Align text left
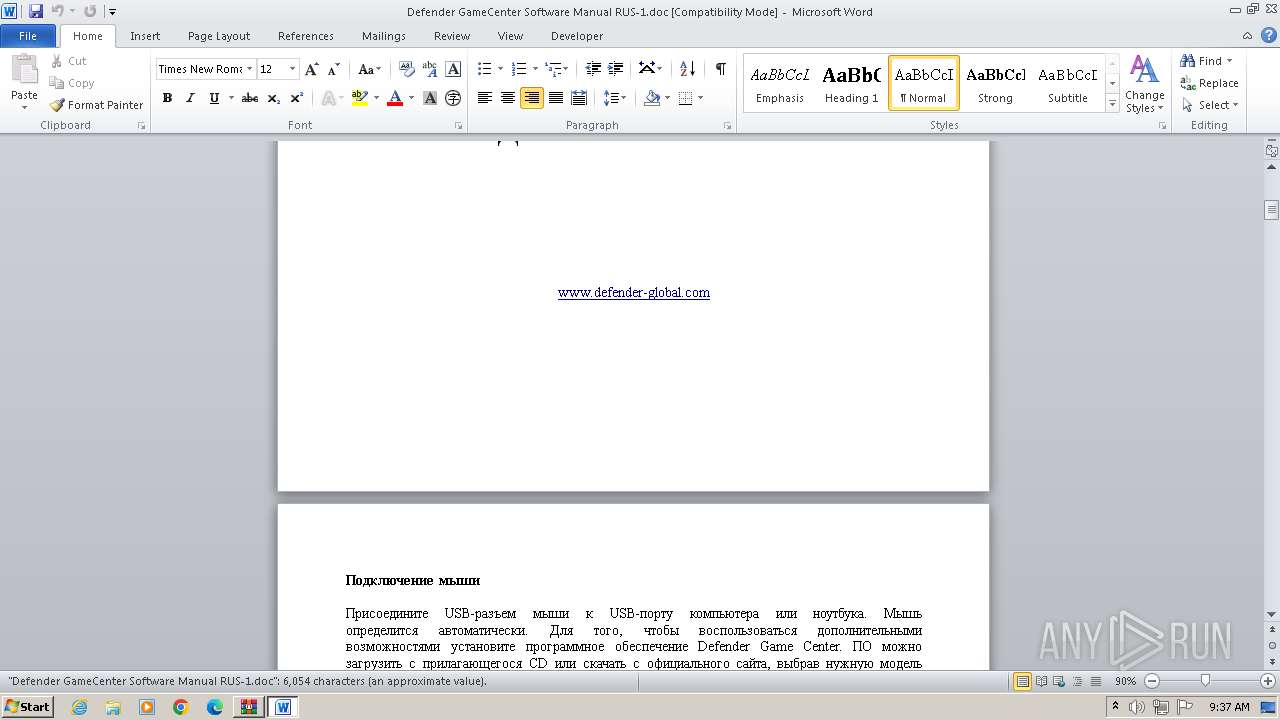The image size is (1280, 720). click(x=485, y=98)
